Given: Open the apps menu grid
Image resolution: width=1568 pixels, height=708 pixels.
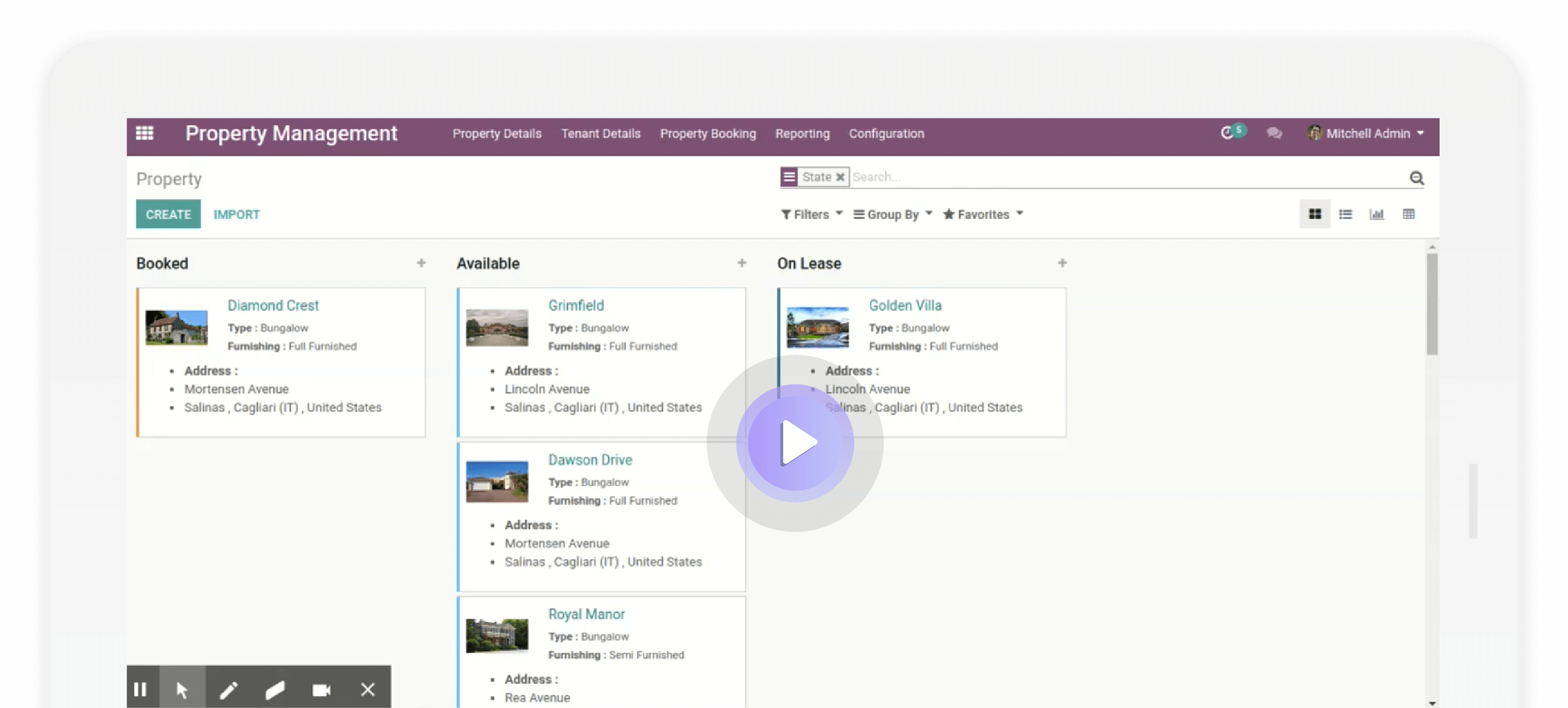Looking at the screenshot, I should click(145, 132).
